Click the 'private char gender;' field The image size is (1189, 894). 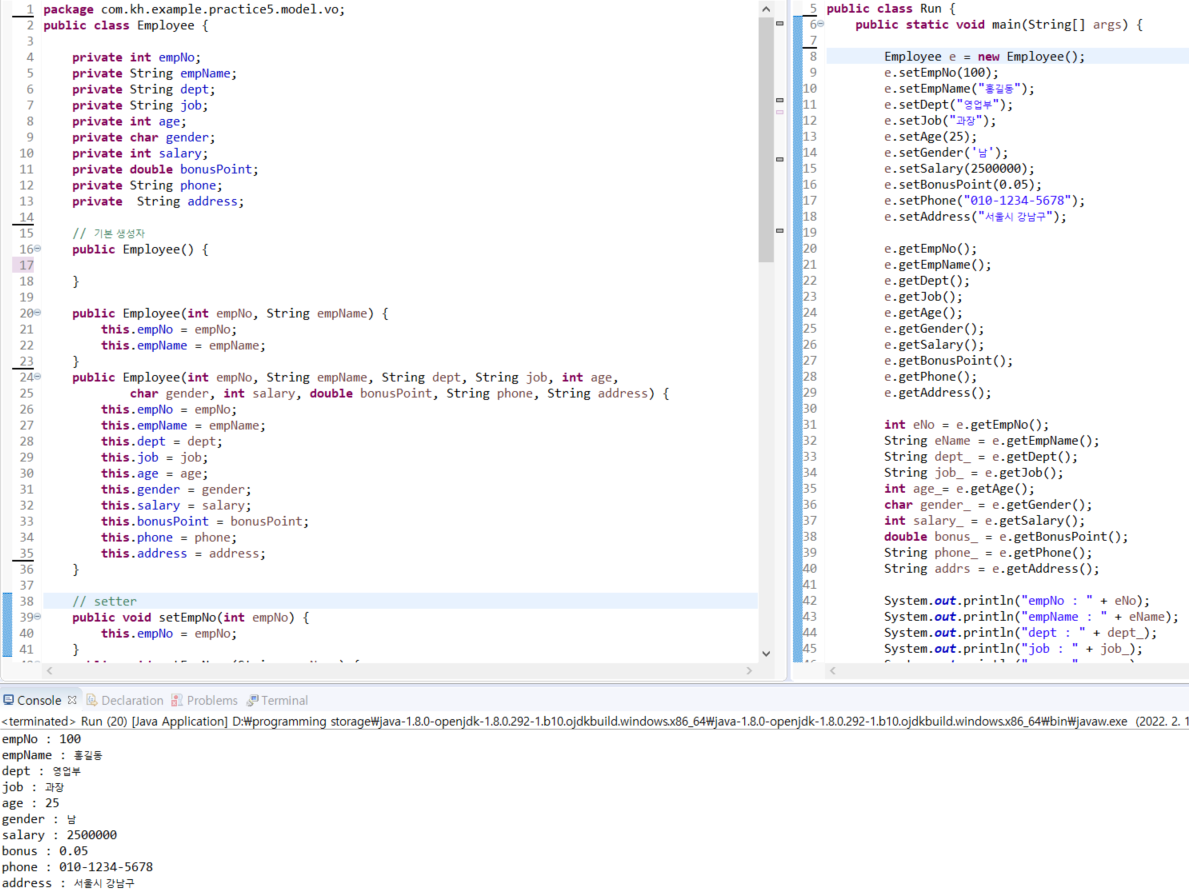tap(143, 137)
